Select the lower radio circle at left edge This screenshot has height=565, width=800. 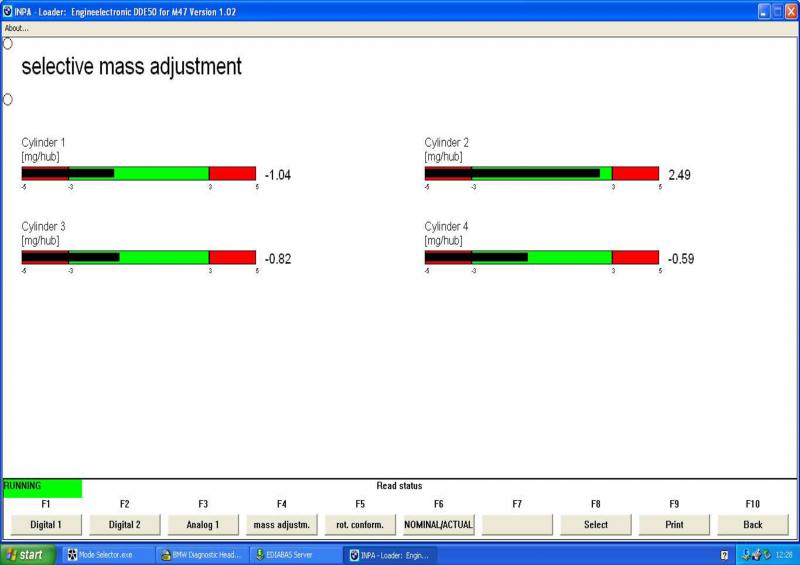coord(7,99)
